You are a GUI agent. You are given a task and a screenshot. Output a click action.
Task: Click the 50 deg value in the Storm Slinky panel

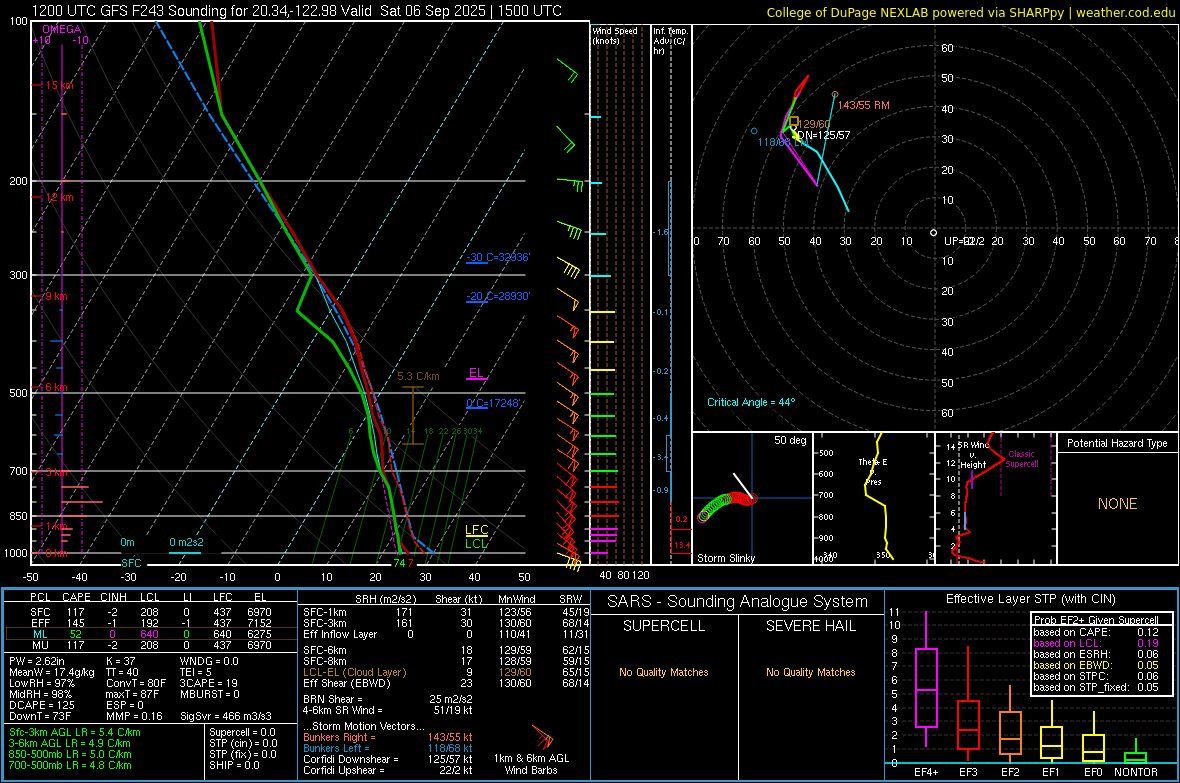coord(789,440)
